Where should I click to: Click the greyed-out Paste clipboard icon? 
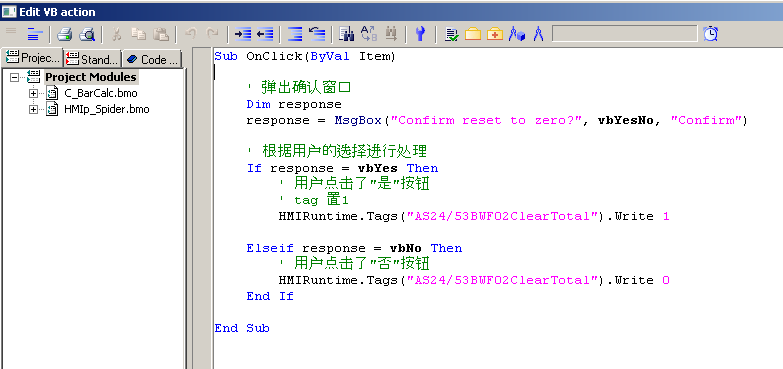point(161,34)
